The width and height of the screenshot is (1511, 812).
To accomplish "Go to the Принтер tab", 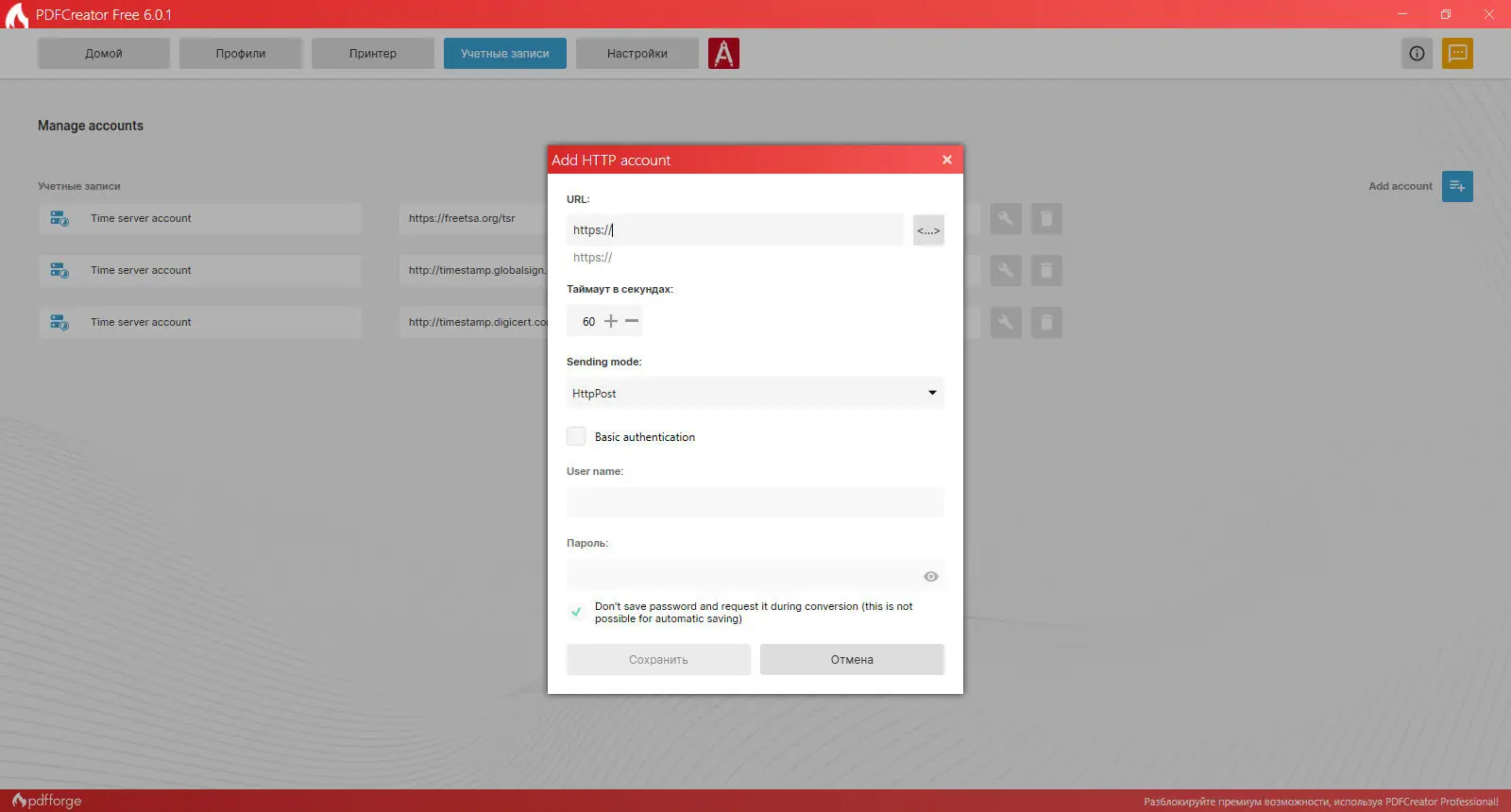I will (x=373, y=54).
